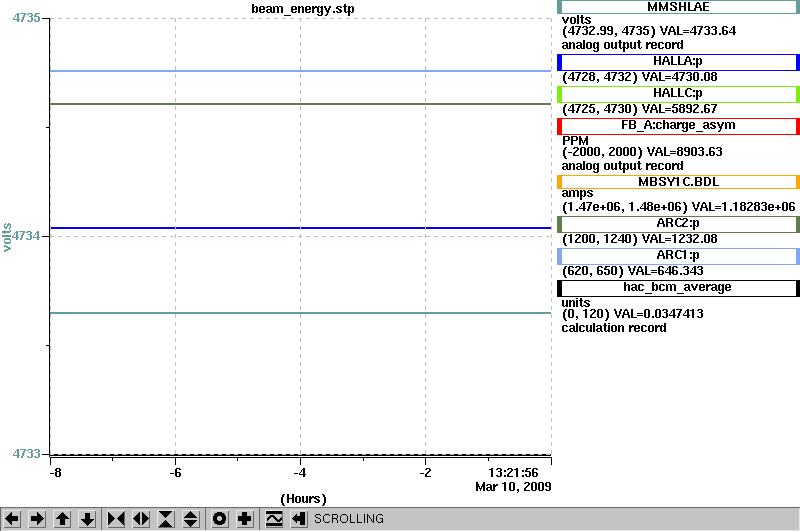Select the MMSHLAE curve in the legend

(x=678, y=7)
